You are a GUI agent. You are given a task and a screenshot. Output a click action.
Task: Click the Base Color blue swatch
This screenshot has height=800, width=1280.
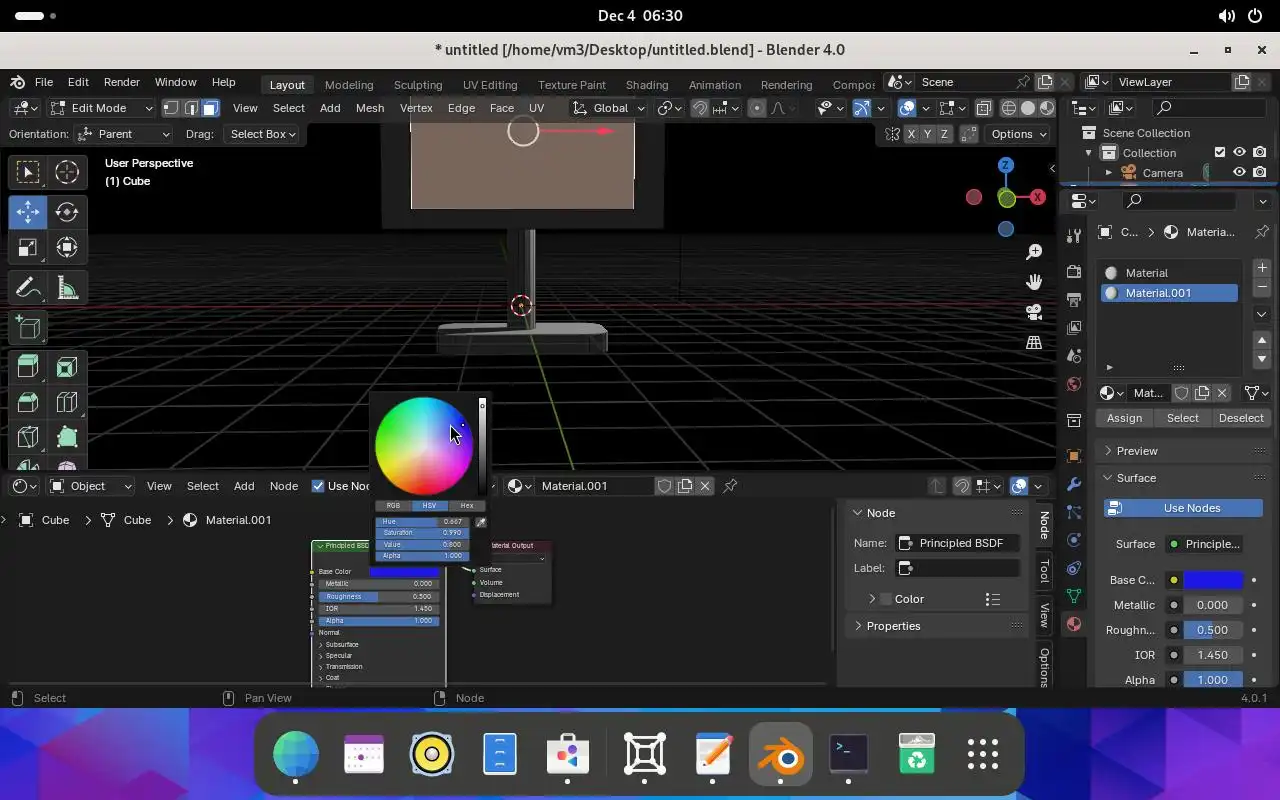tap(1213, 580)
